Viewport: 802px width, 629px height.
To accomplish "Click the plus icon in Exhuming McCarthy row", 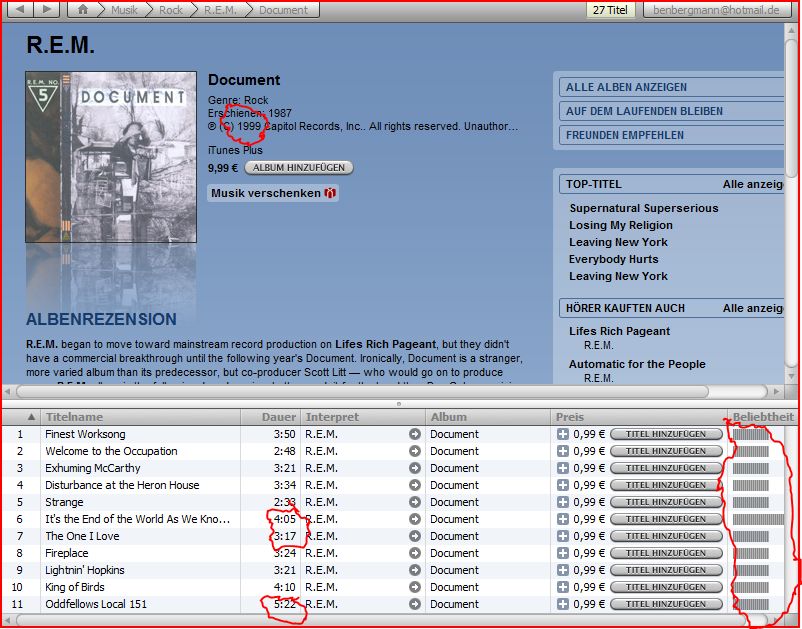I will pos(563,468).
